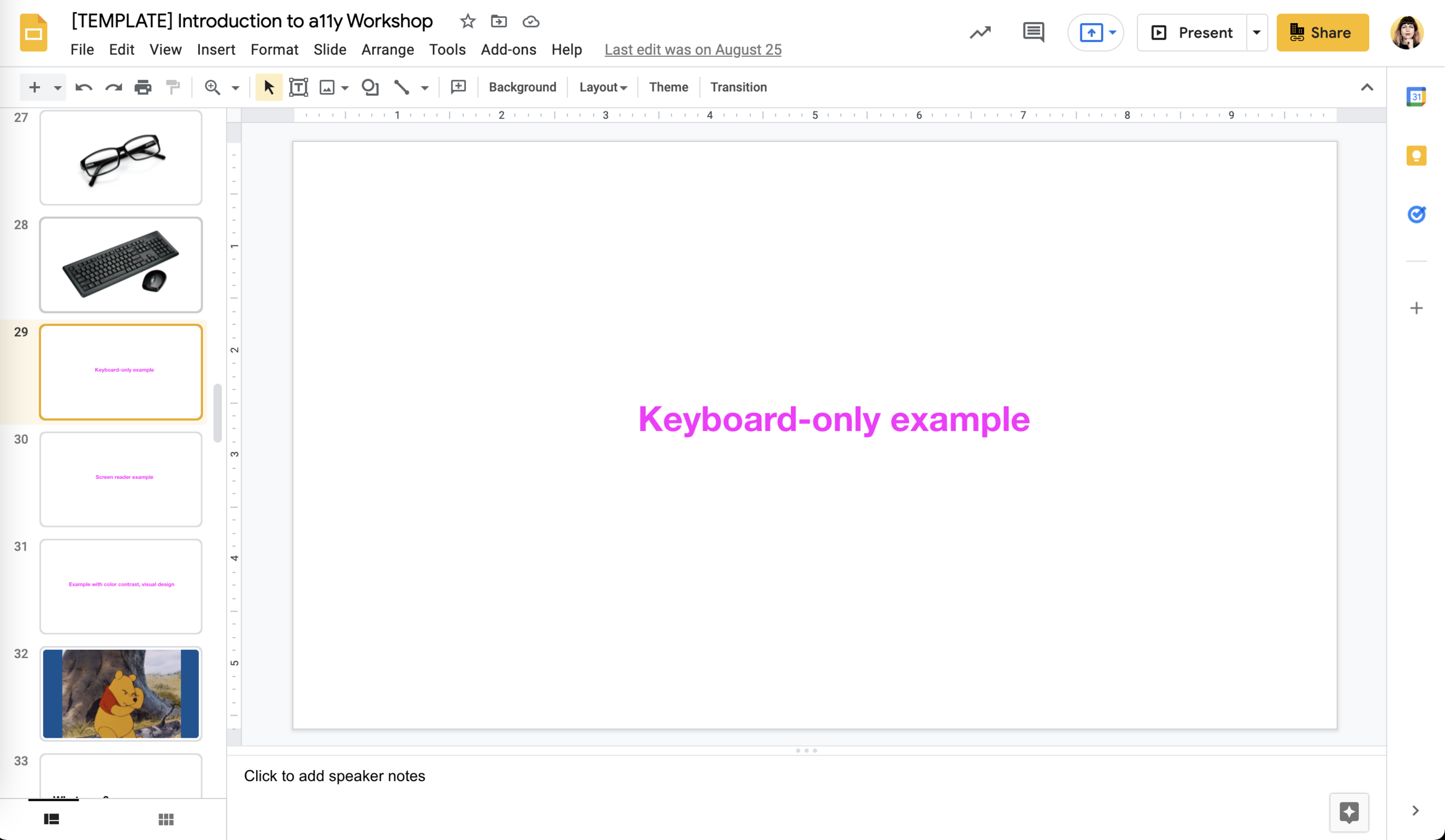Select the text box tool

coord(298,87)
